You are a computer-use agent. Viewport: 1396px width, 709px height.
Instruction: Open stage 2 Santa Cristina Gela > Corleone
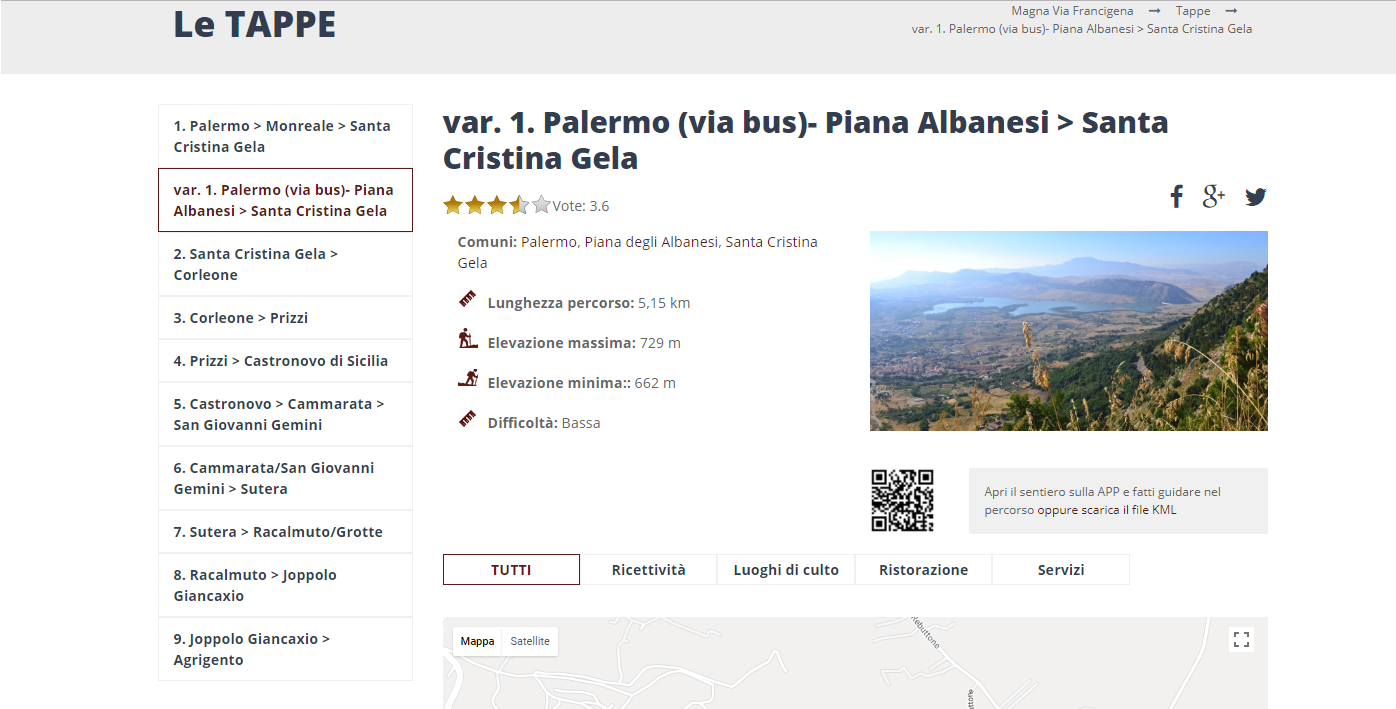[x=285, y=264]
